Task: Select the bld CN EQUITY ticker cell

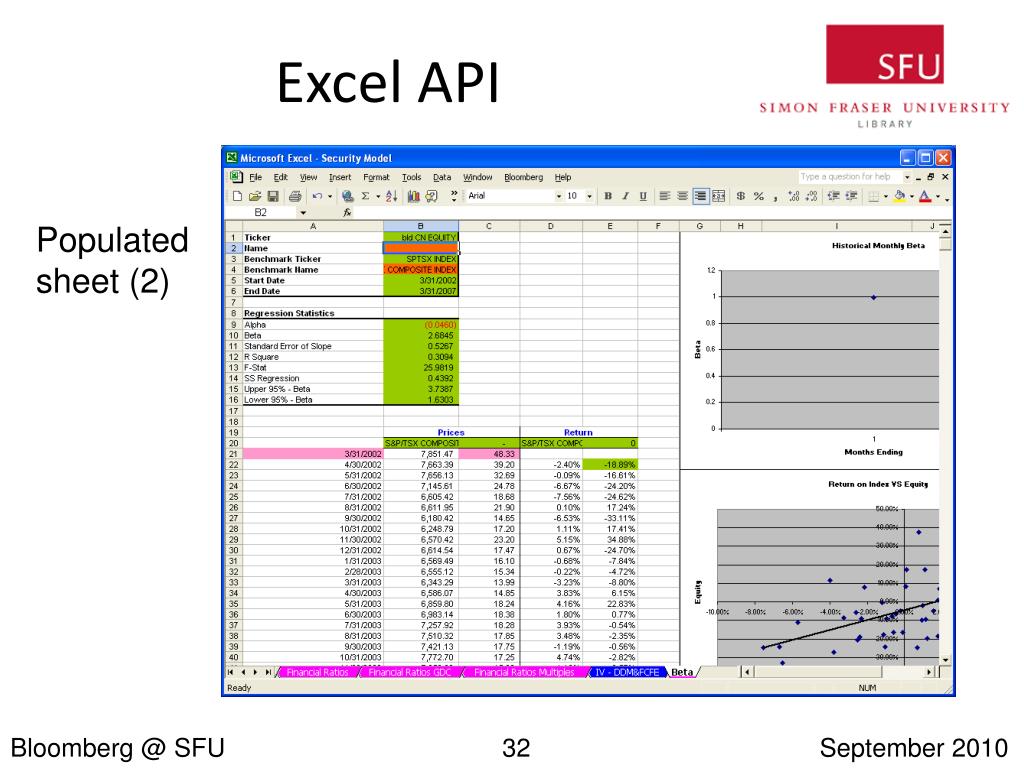Action: click(x=421, y=238)
